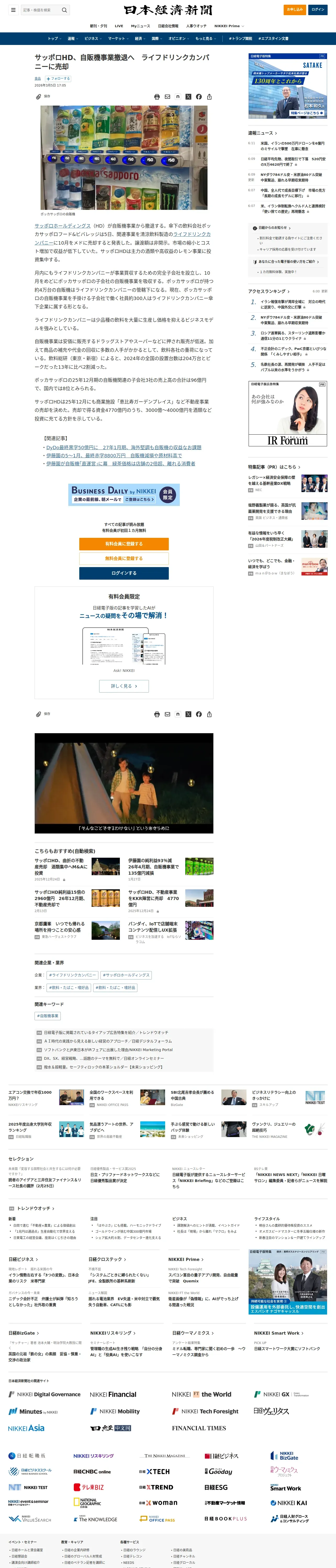Open the SATAKE advertisement banner

pyautogui.click(x=287, y=86)
